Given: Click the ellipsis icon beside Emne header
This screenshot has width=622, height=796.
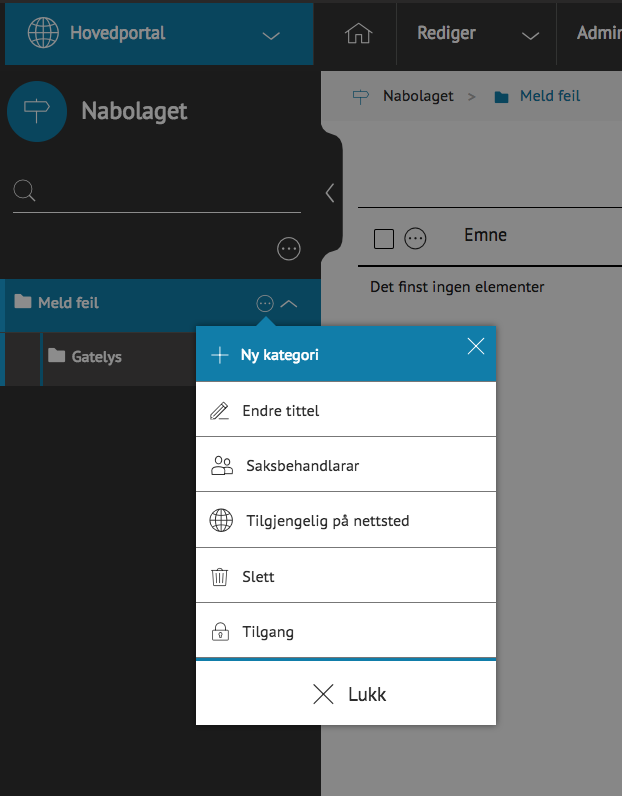Looking at the screenshot, I should click(415, 238).
